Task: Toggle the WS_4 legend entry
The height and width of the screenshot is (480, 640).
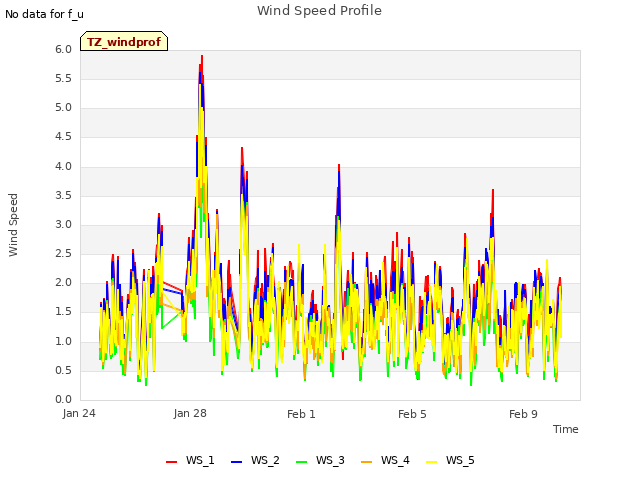Action: (x=385, y=460)
